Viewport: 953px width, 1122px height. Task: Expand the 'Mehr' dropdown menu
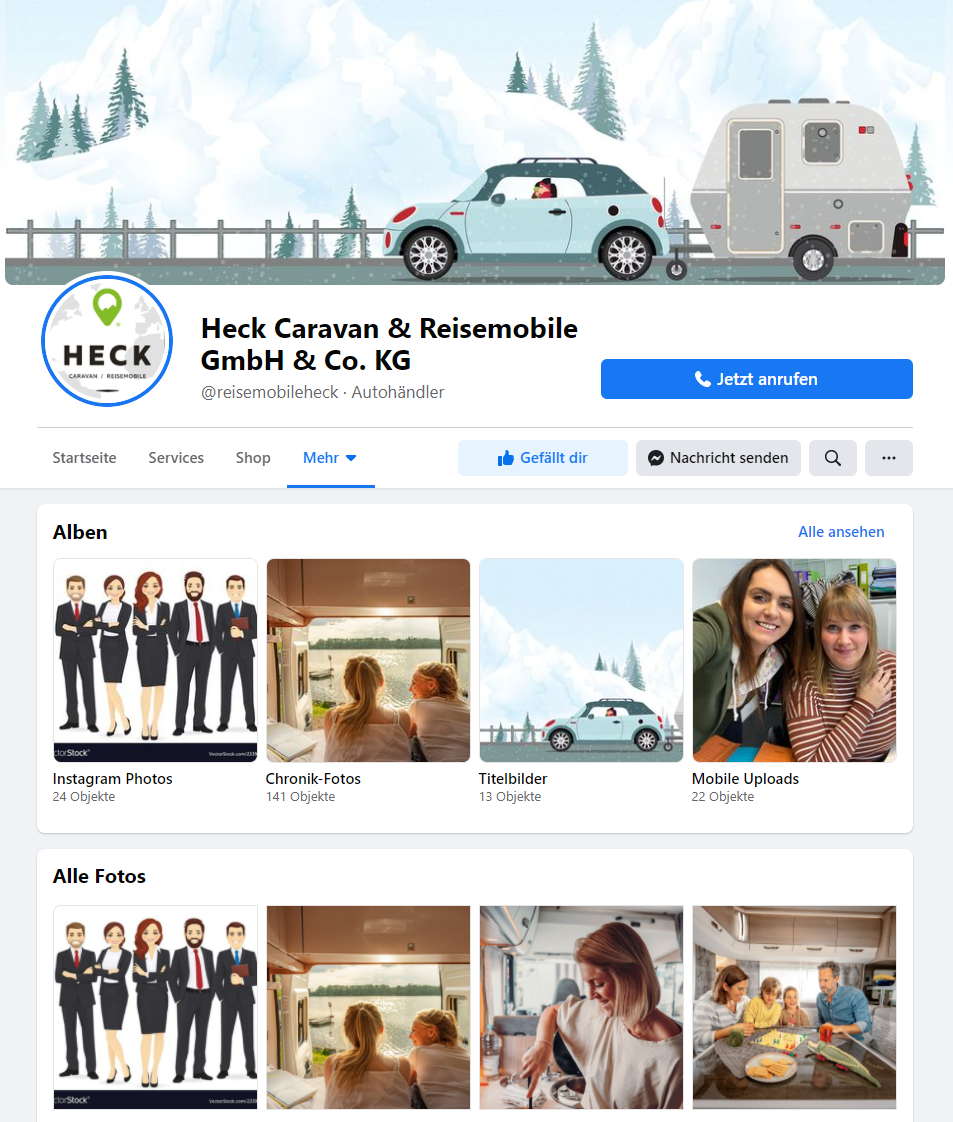(330, 458)
